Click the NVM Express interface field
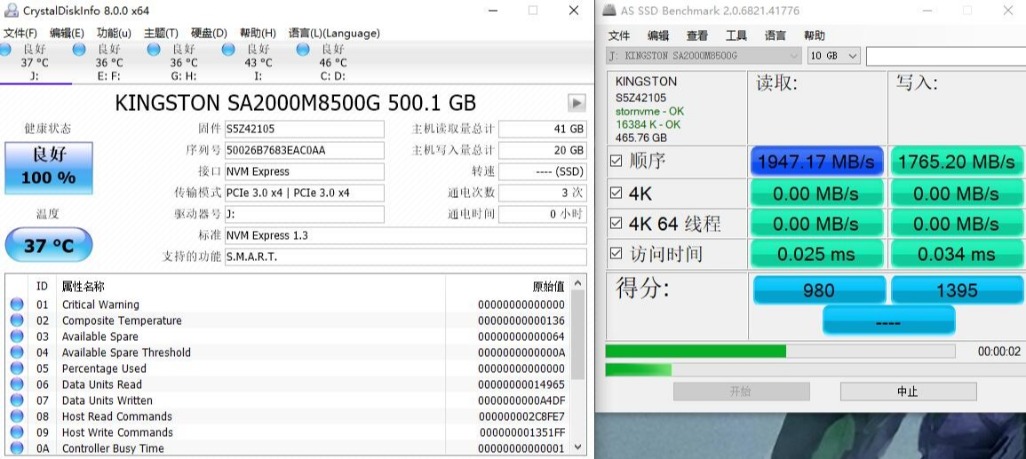 304,172
